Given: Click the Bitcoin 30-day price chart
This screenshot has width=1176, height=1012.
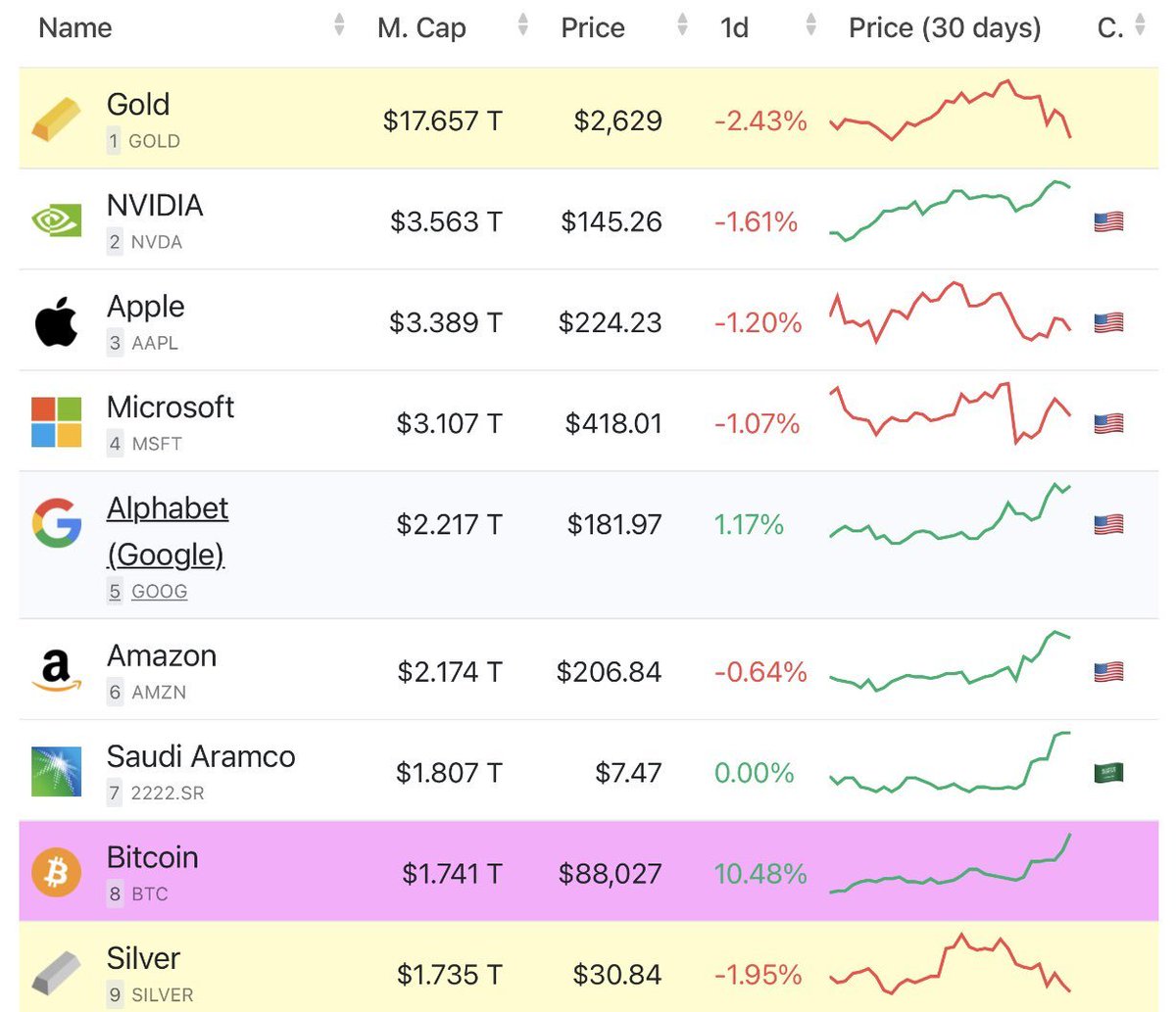Looking at the screenshot, I should point(950,865).
